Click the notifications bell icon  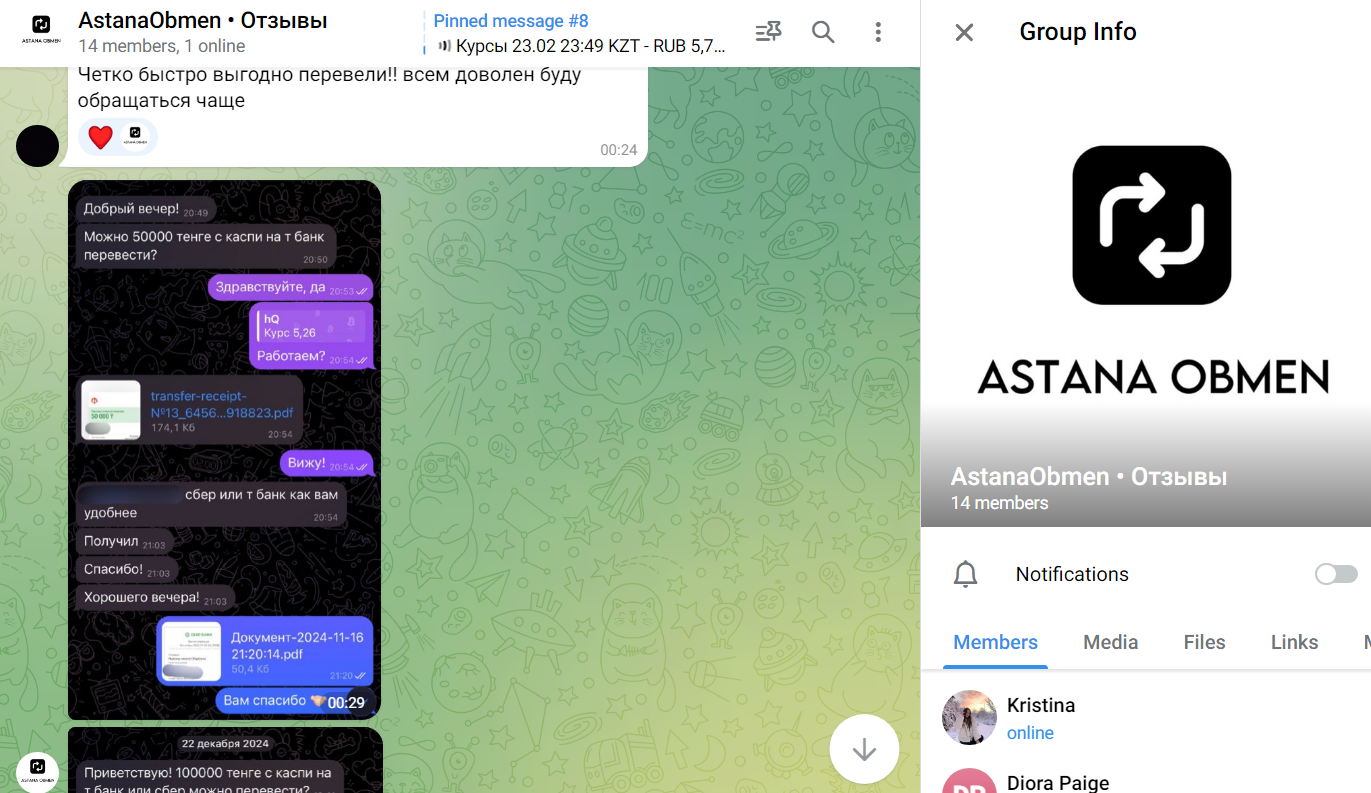click(965, 574)
